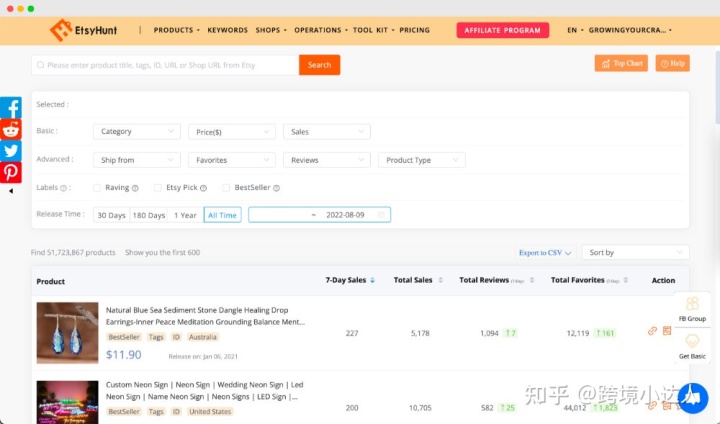Open the Price($) dropdown
Viewport: 720px width, 424px height.
232,132
